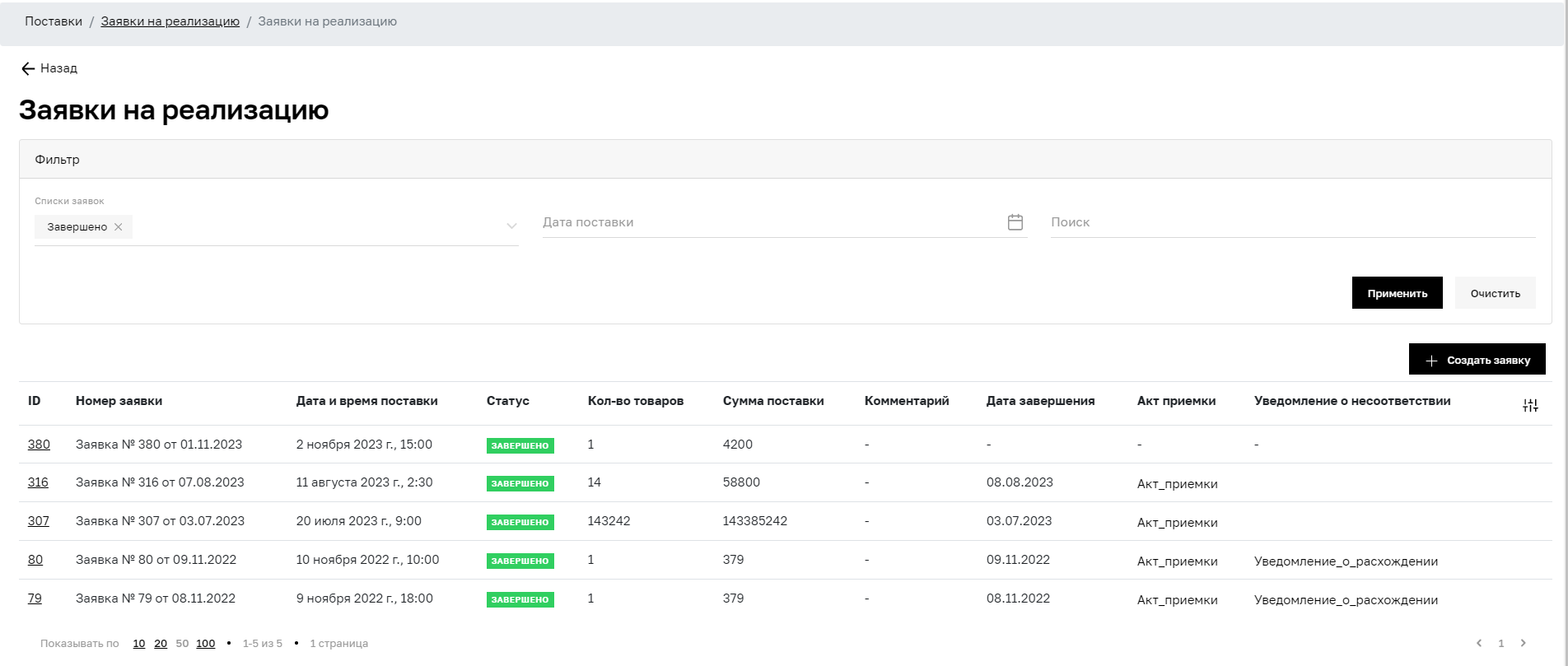
Task: Open table column settings icon
Action: (1530, 405)
